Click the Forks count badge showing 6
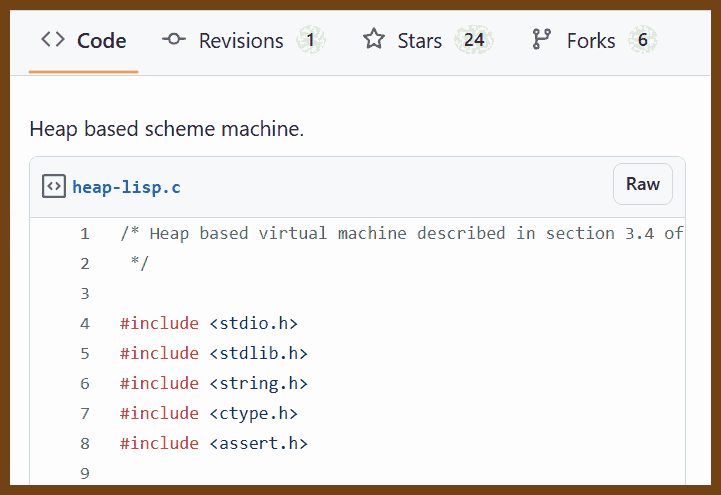Screen dimensions: 721x495 click(x=642, y=40)
